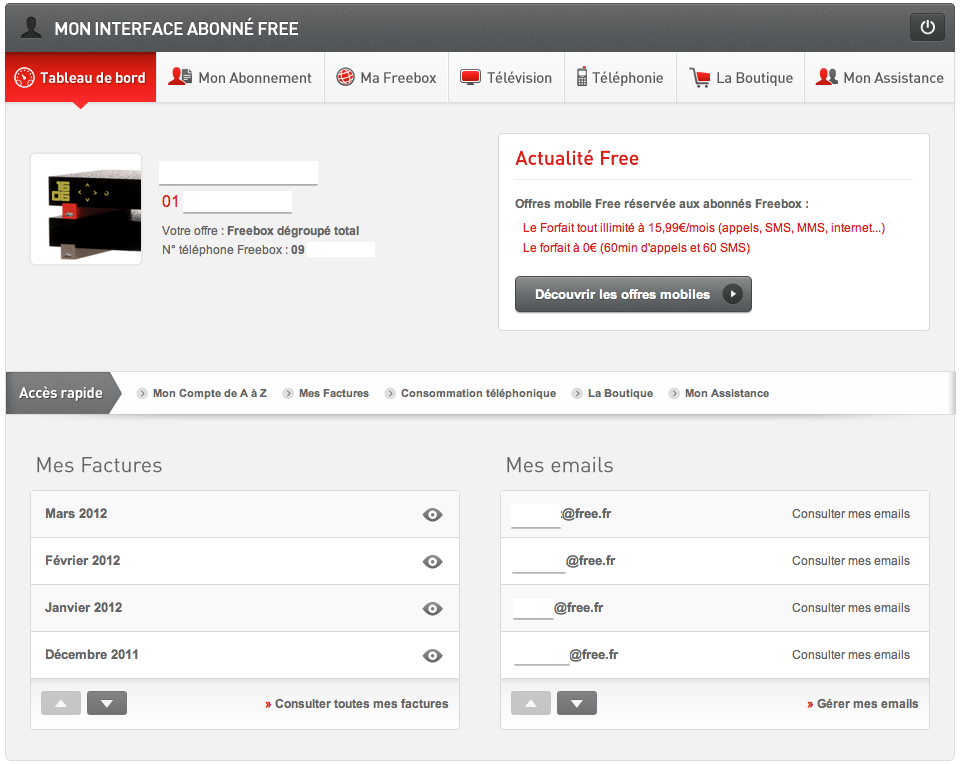960x764 pixels.
Task: View the Février 2012 invoice eye icon
Action: (432, 562)
